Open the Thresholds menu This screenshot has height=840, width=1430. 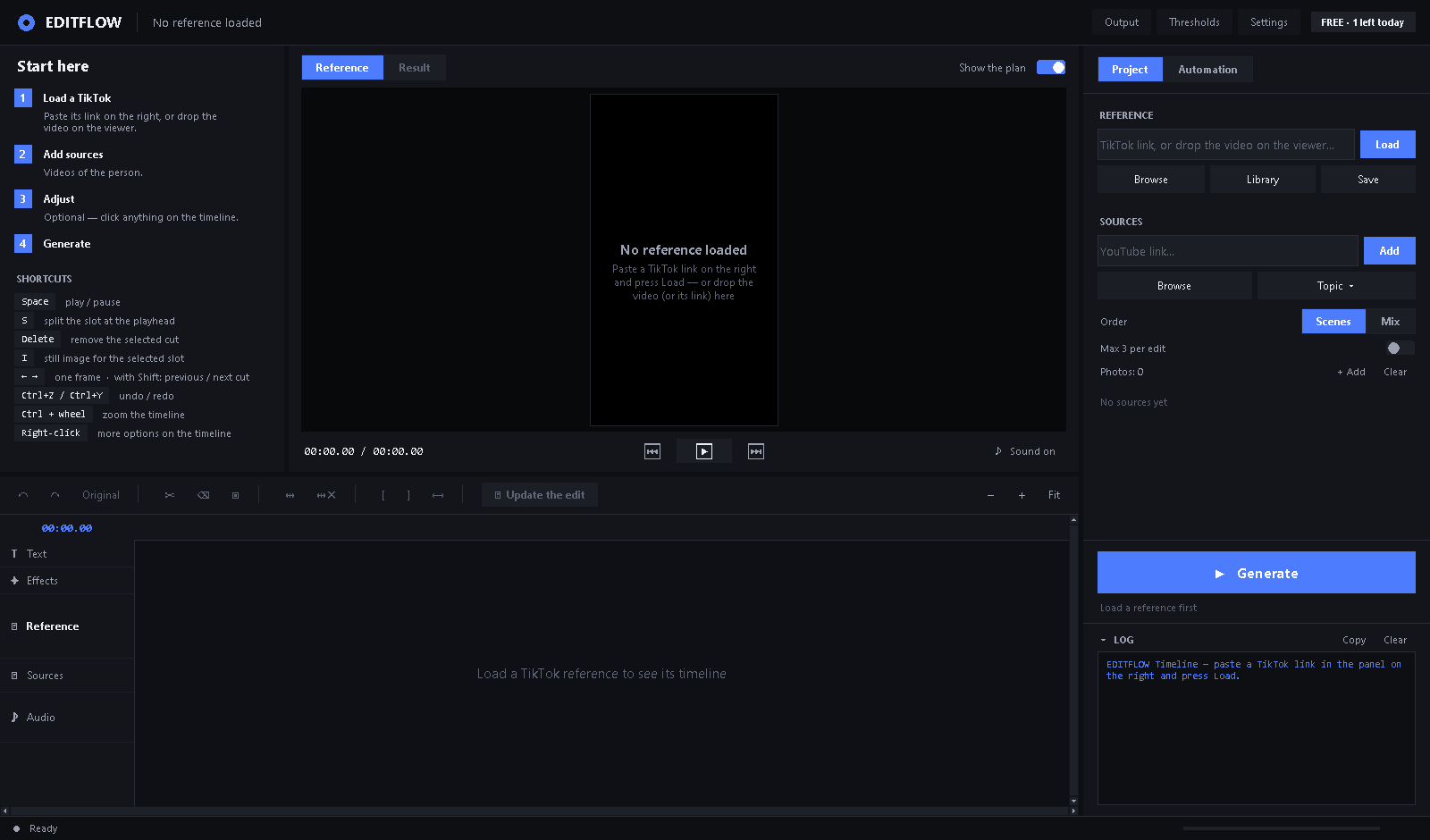tap(1194, 22)
